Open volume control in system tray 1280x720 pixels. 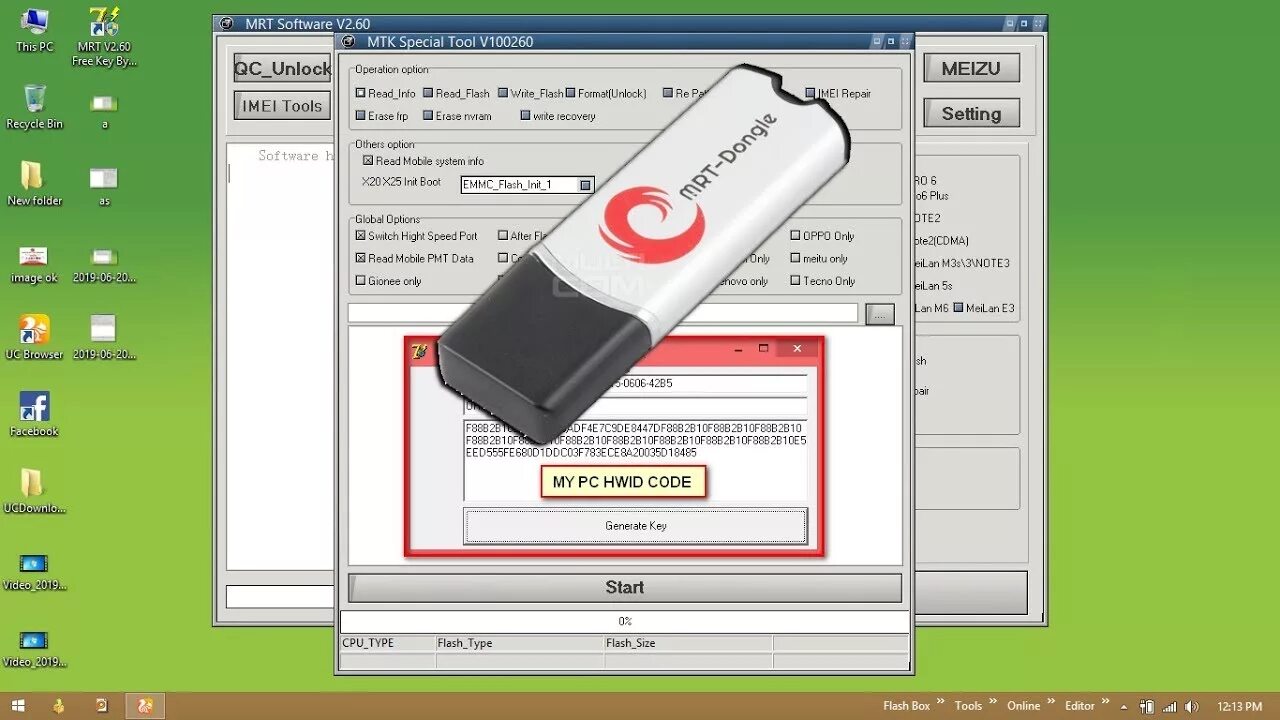coord(1190,706)
